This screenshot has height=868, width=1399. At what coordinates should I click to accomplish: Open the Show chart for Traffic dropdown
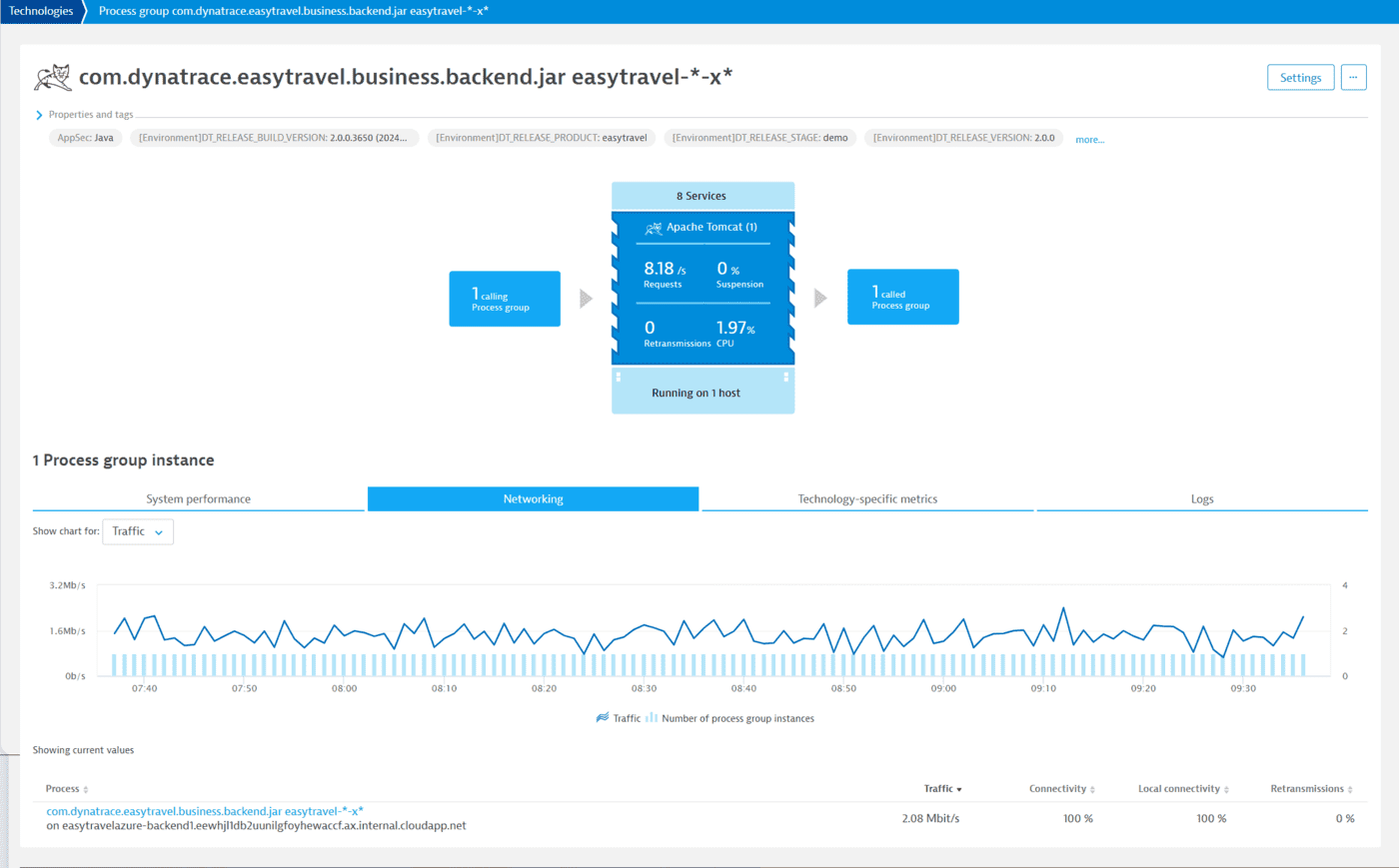click(138, 531)
